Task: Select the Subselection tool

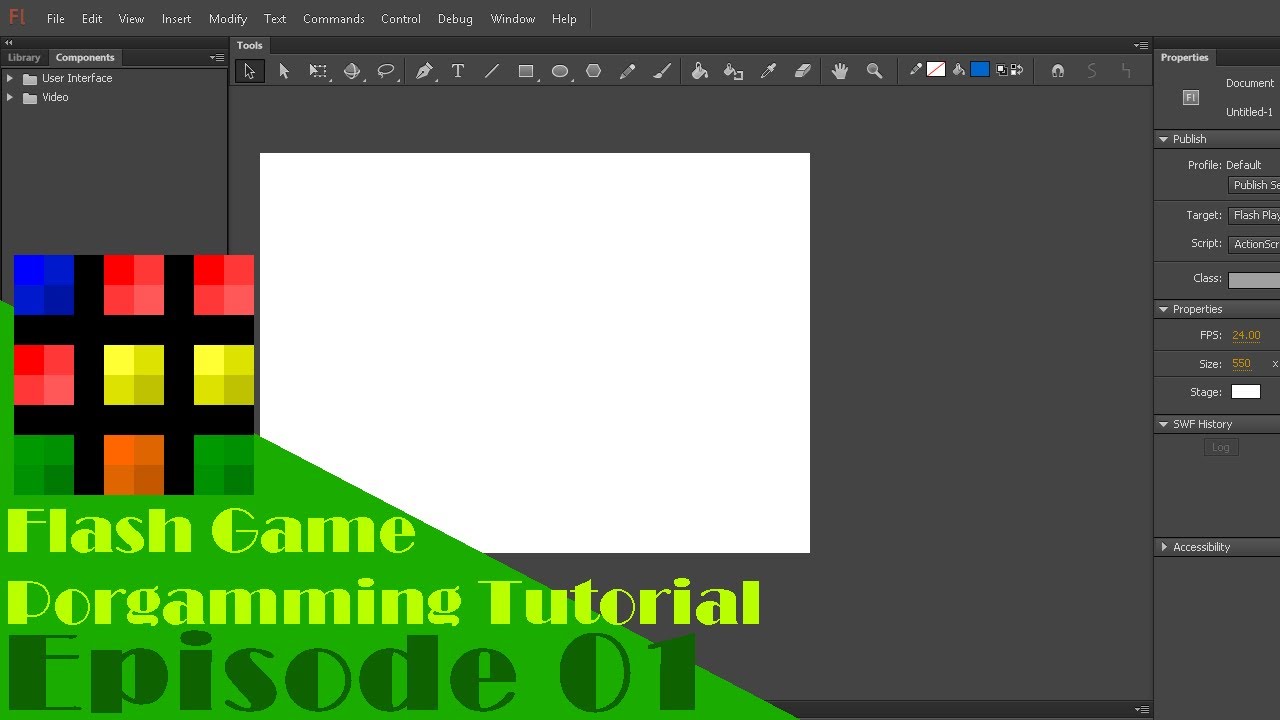Action: 284,71
